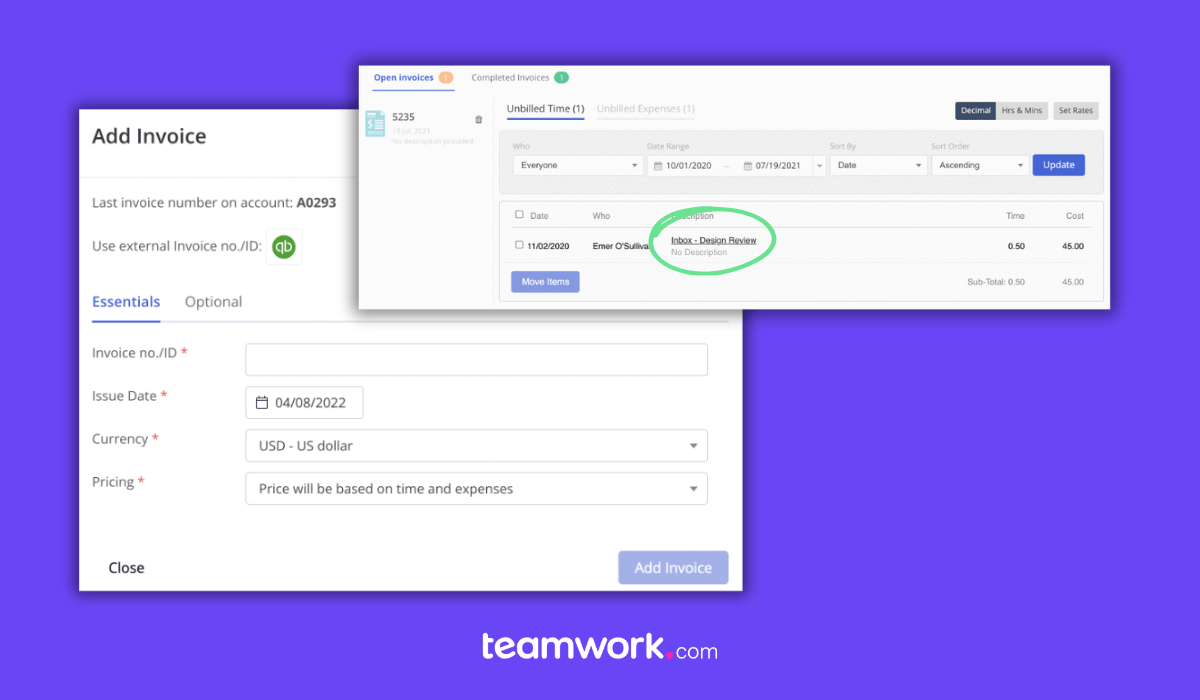1200x700 pixels.
Task: Switch to the Completed Invoices tab
Action: [x=509, y=77]
